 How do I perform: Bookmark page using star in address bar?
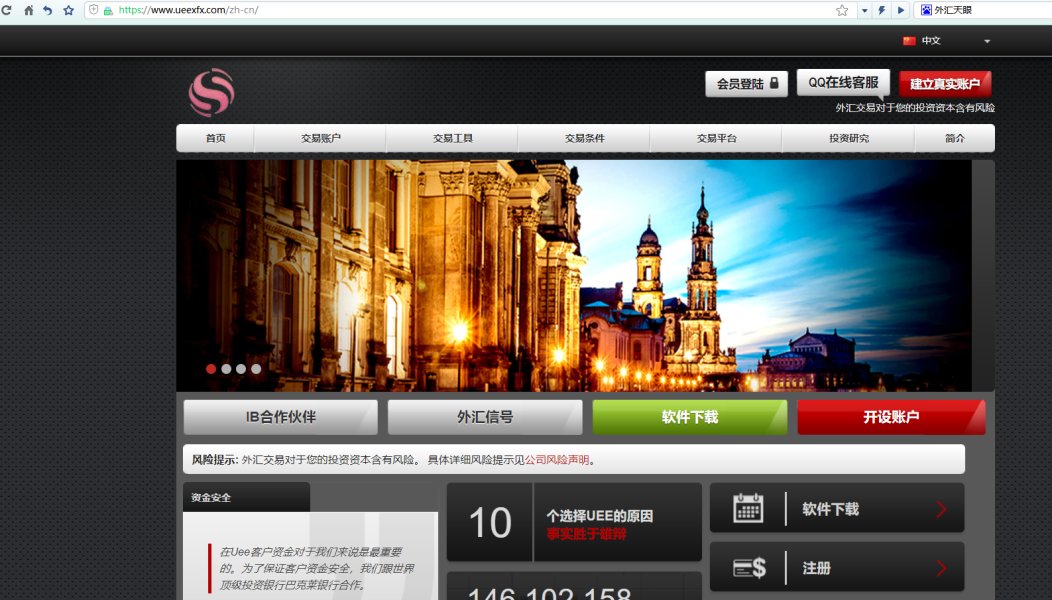(842, 10)
